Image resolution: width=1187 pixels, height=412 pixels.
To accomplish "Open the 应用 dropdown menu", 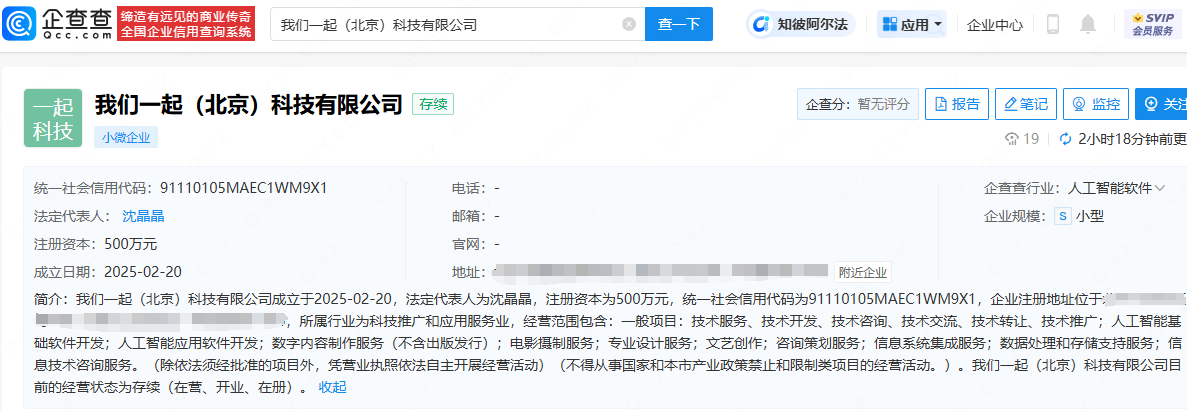I will click(911, 25).
